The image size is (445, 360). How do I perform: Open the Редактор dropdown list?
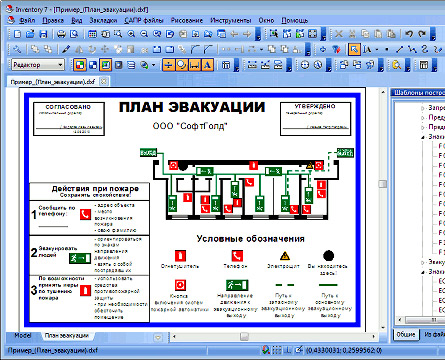point(38,65)
